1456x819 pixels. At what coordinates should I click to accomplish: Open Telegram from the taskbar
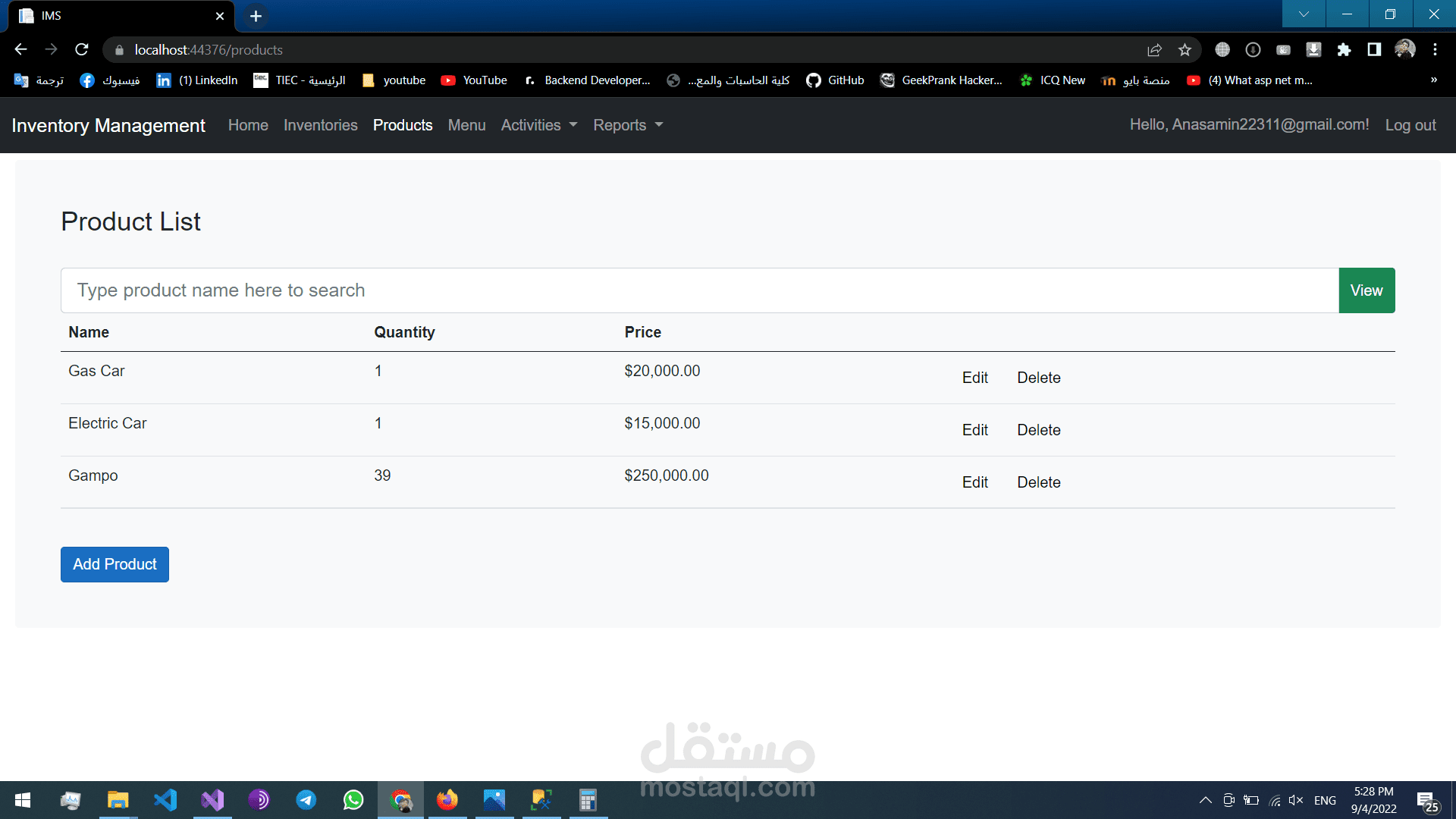(306, 800)
